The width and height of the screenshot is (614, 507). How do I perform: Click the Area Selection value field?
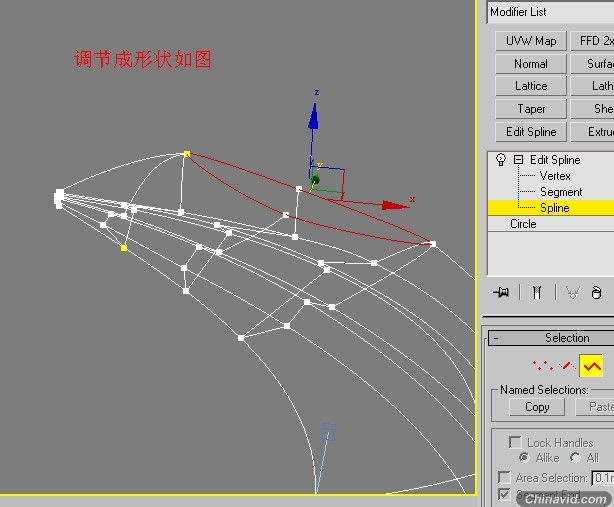coord(603,478)
